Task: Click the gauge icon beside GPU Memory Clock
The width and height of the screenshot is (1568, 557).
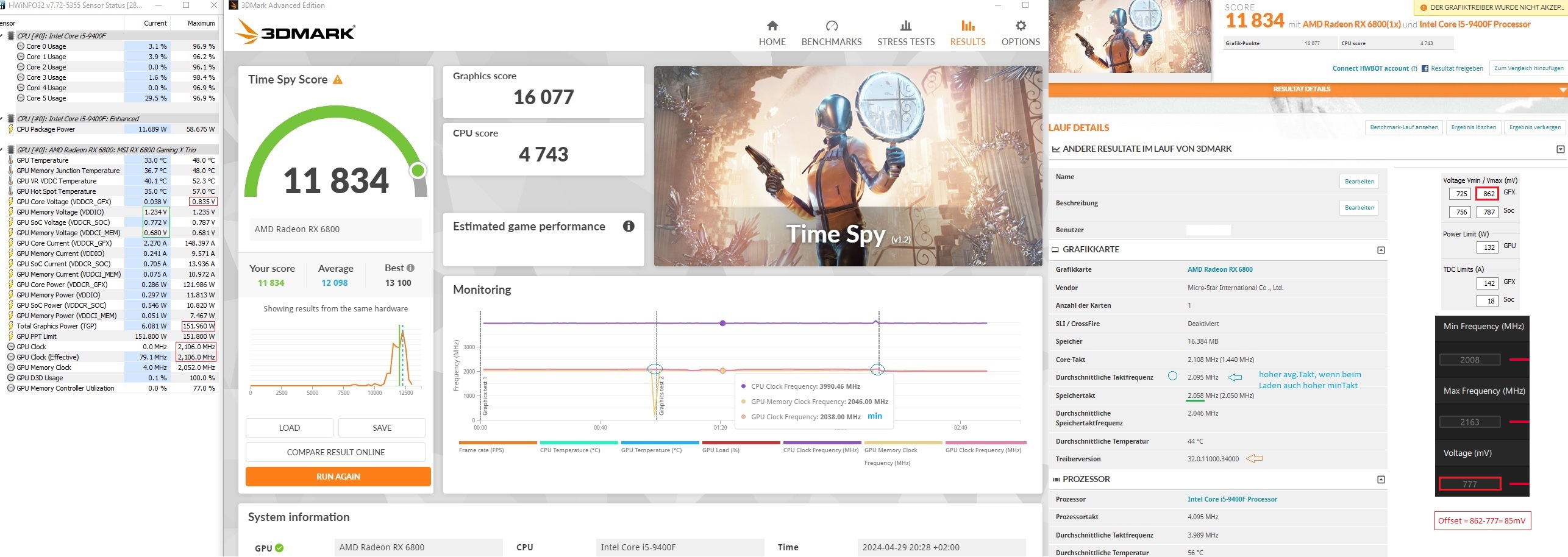Action: 11,367
